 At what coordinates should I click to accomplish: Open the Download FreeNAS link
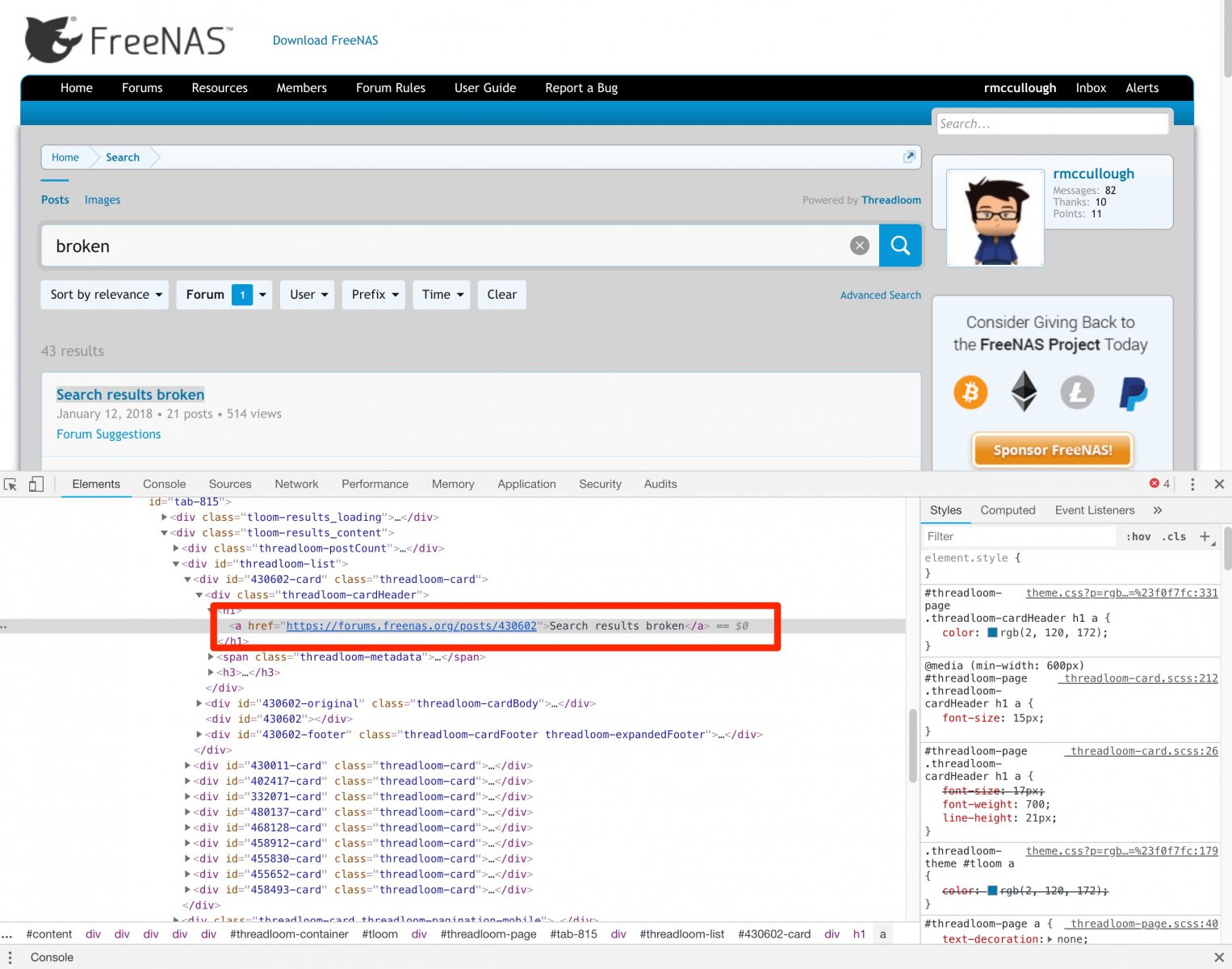pos(325,40)
